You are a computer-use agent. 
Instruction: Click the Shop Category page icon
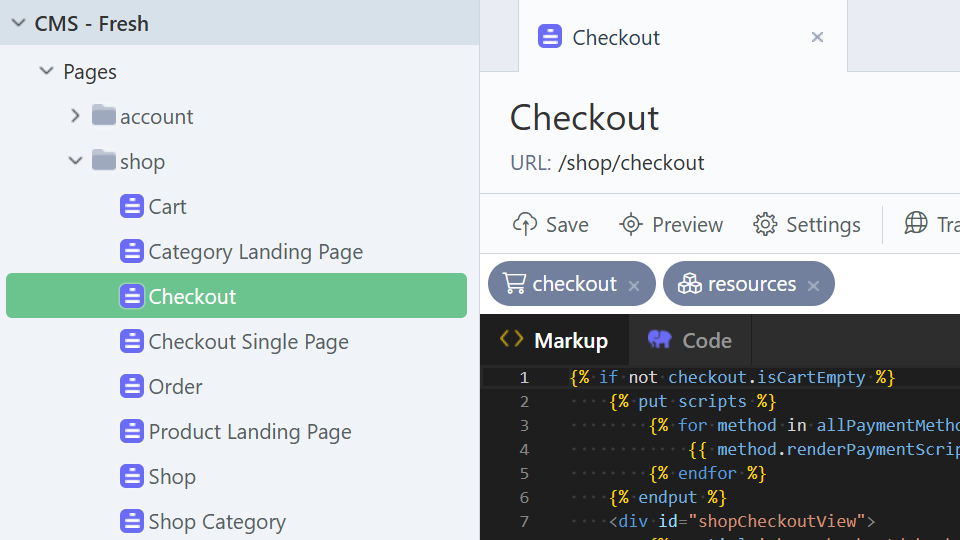132,521
